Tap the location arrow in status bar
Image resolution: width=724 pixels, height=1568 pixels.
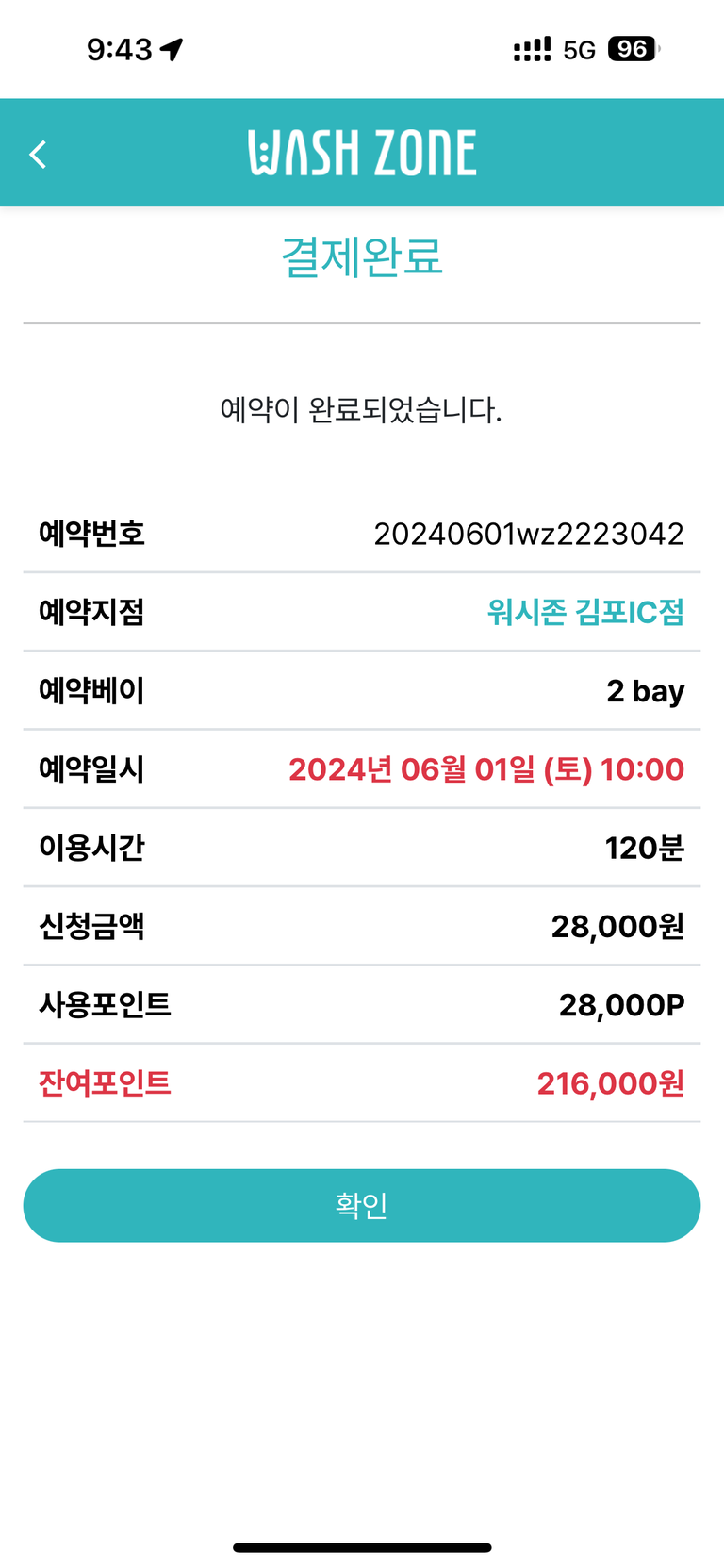(172, 49)
